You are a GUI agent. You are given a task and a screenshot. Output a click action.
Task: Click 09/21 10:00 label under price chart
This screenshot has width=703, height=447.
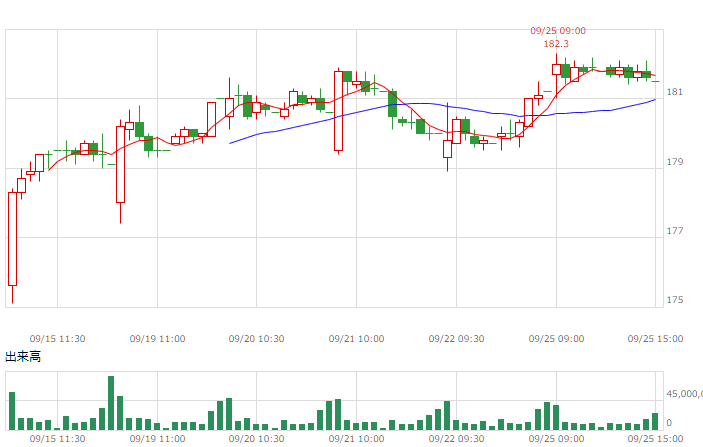[x=356, y=339]
